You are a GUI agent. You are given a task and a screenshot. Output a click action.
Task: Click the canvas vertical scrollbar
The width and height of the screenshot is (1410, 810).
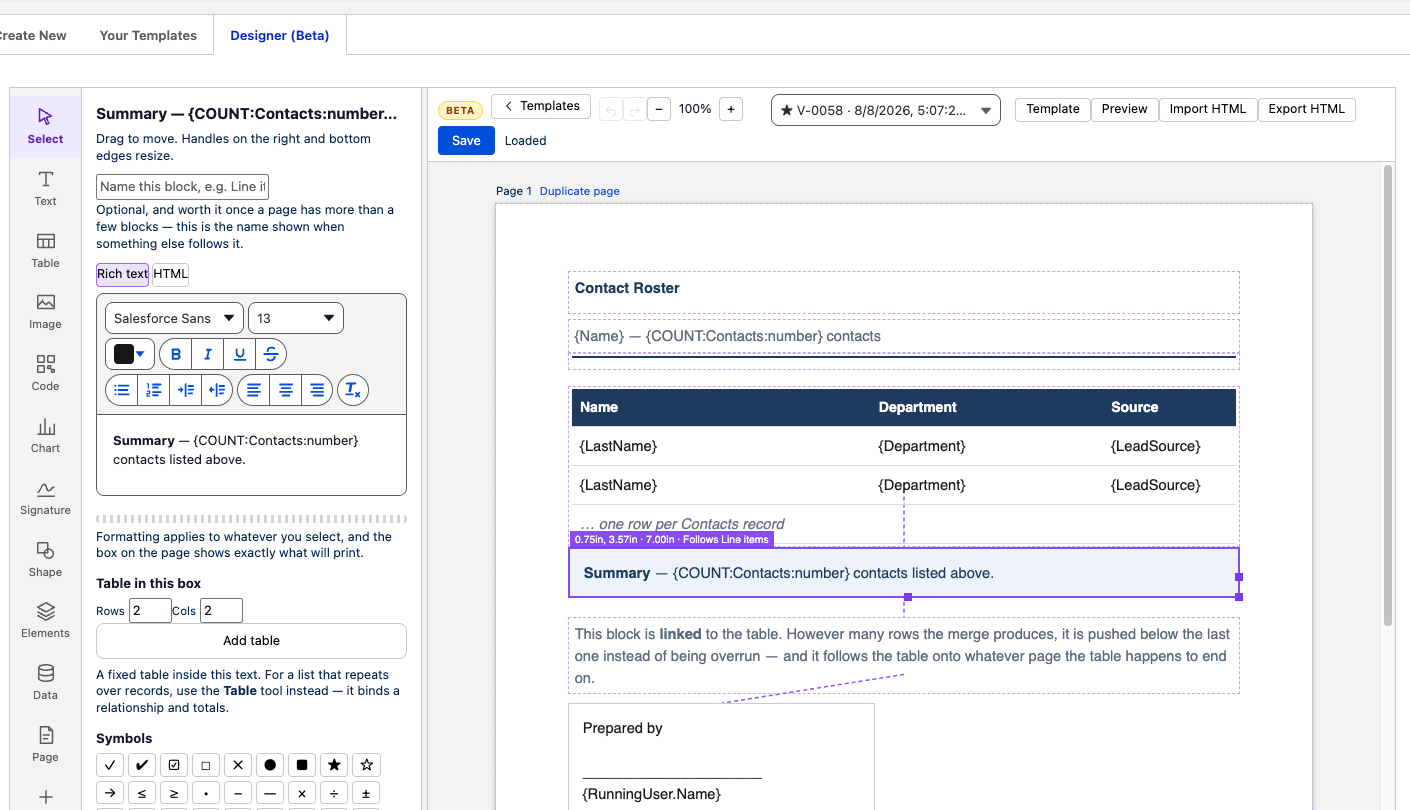[1387, 395]
